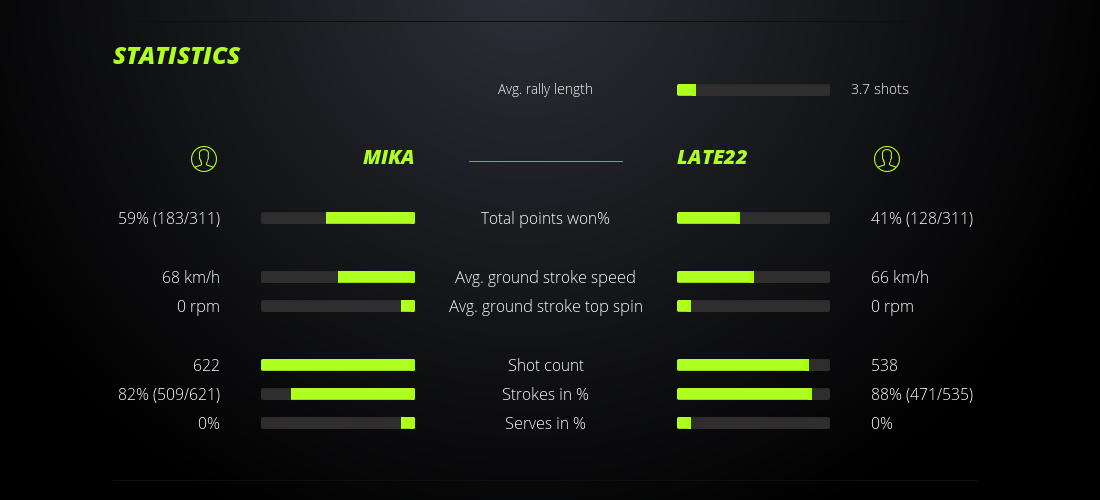
Task: Click the Avg. ground stroke top spin label
Action: 545,306
